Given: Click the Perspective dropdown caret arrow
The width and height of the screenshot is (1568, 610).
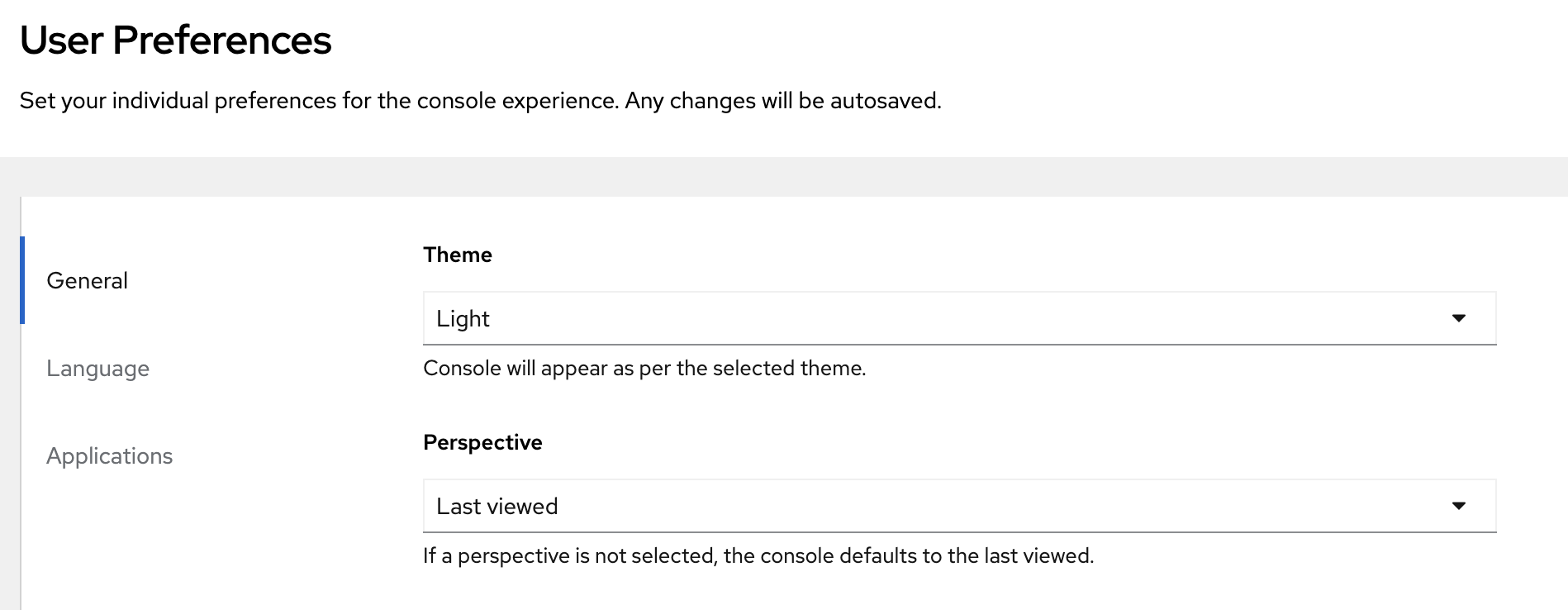Looking at the screenshot, I should [x=1459, y=506].
